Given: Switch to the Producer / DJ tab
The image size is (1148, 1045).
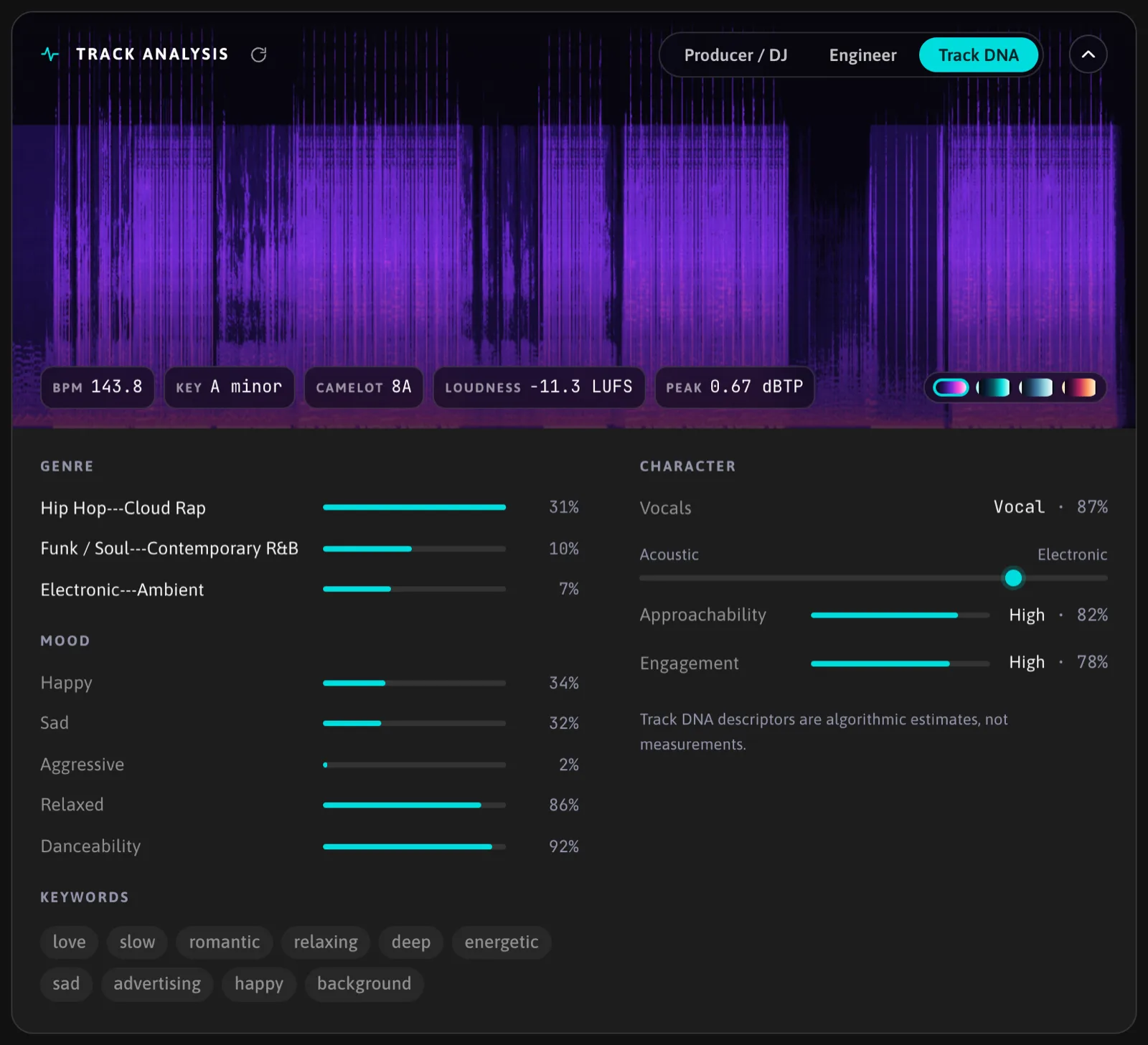Looking at the screenshot, I should tap(735, 55).
